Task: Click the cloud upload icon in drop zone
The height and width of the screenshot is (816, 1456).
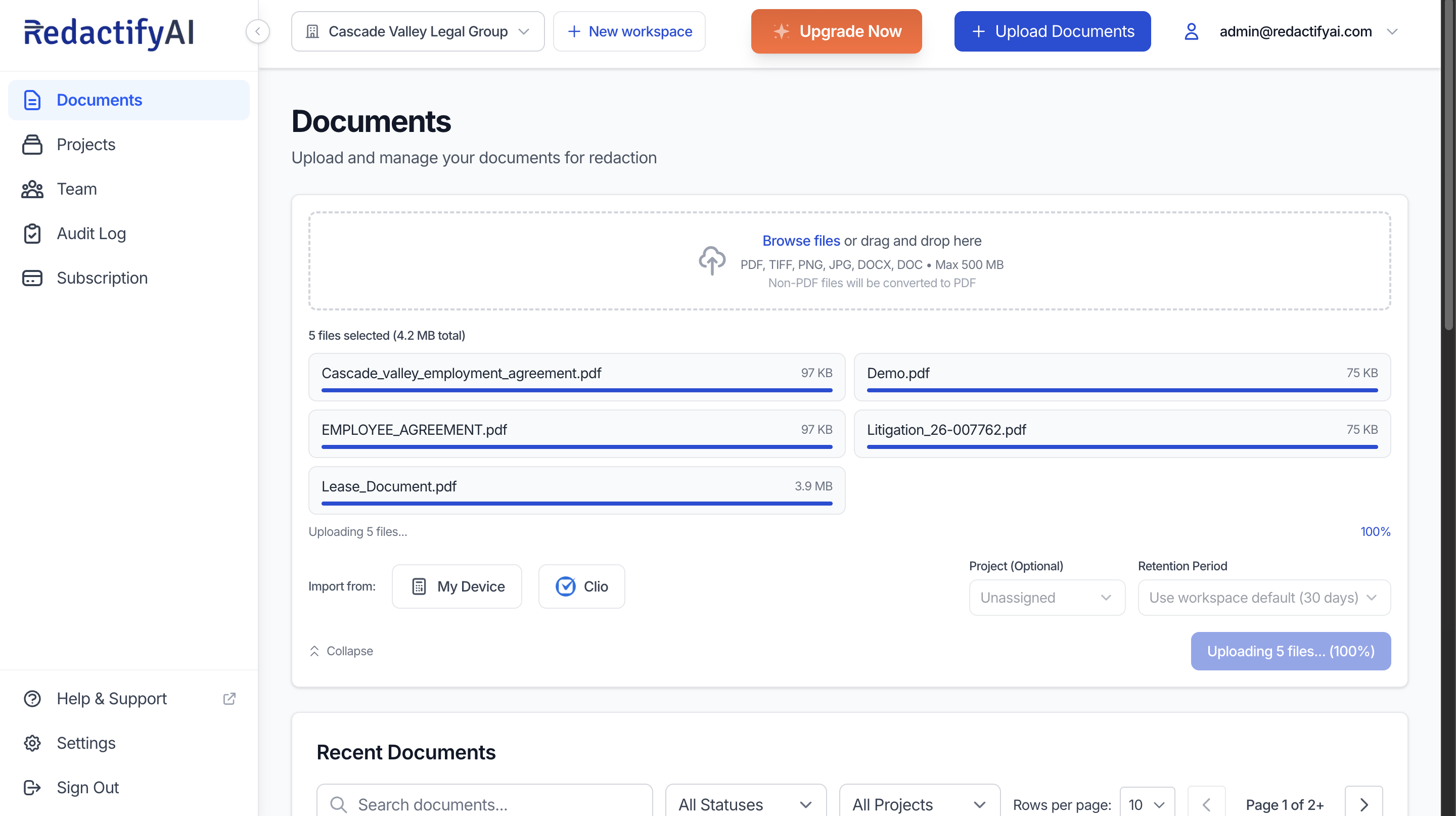Action: click(x=712, y=260)
